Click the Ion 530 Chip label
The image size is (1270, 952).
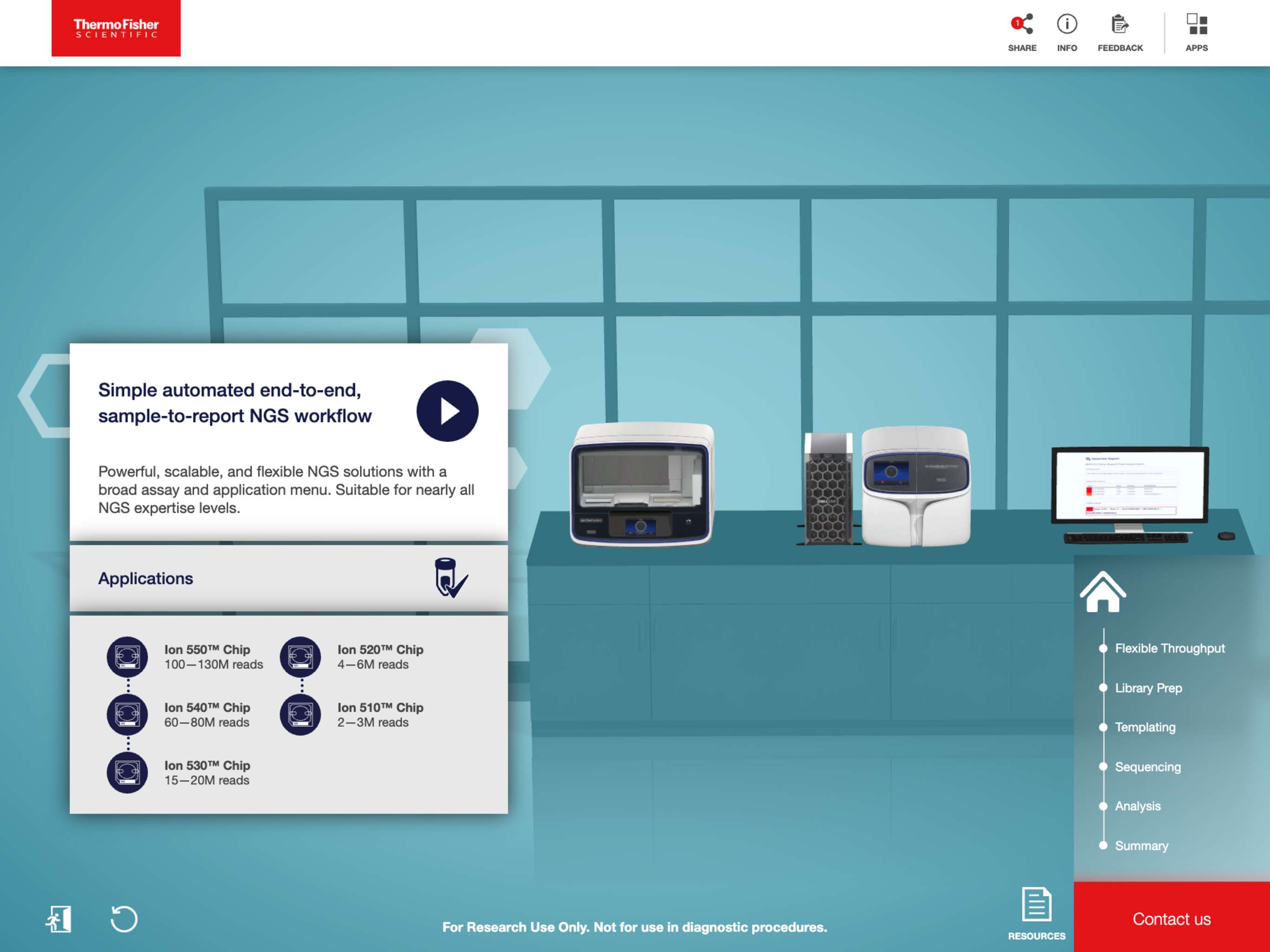coord(207,766)
